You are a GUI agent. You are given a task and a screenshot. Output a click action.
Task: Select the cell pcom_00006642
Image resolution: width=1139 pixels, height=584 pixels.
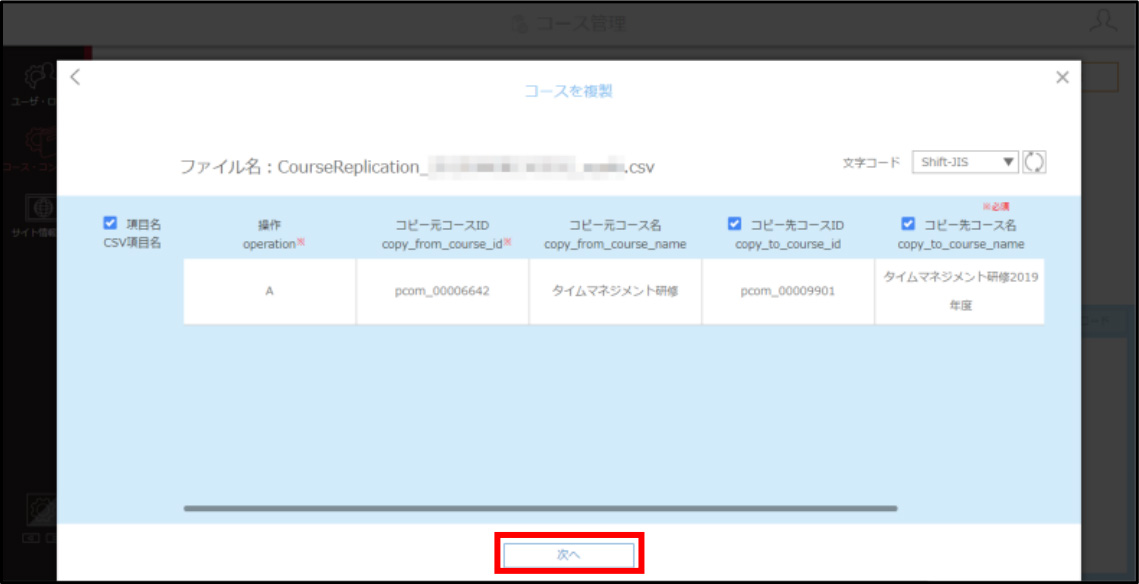pyautogui.click(x=442, y=291)
